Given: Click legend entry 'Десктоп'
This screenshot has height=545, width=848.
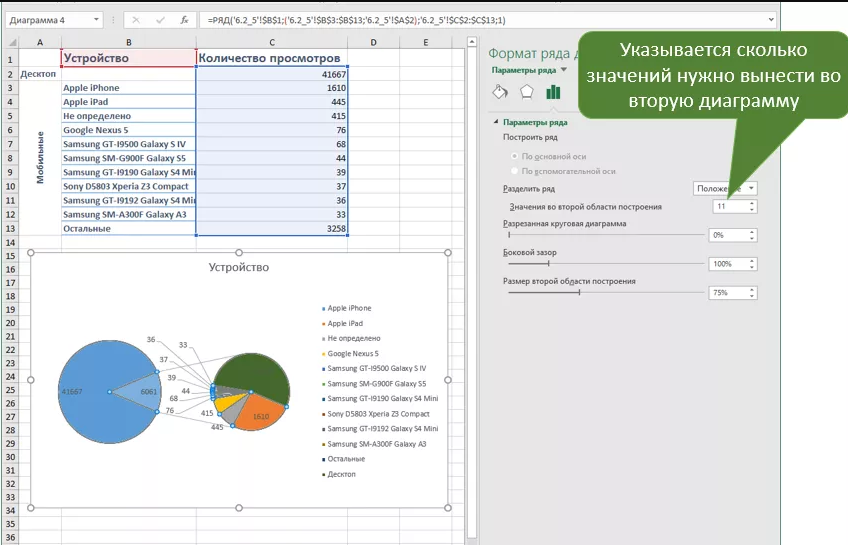Looking at the screenshot, I should click(x=341, y=474).
